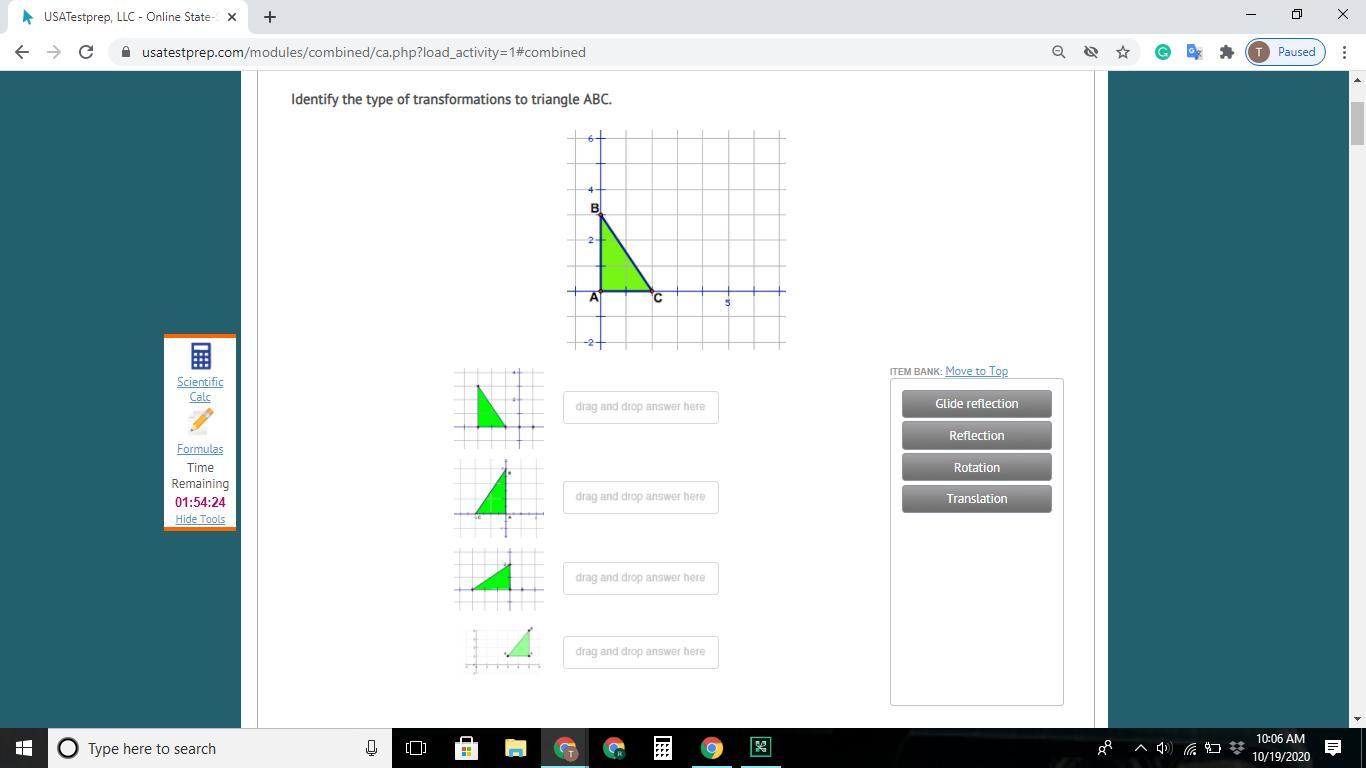
Task: Open the Grammarly extension icon
Action: (1162, 52)
